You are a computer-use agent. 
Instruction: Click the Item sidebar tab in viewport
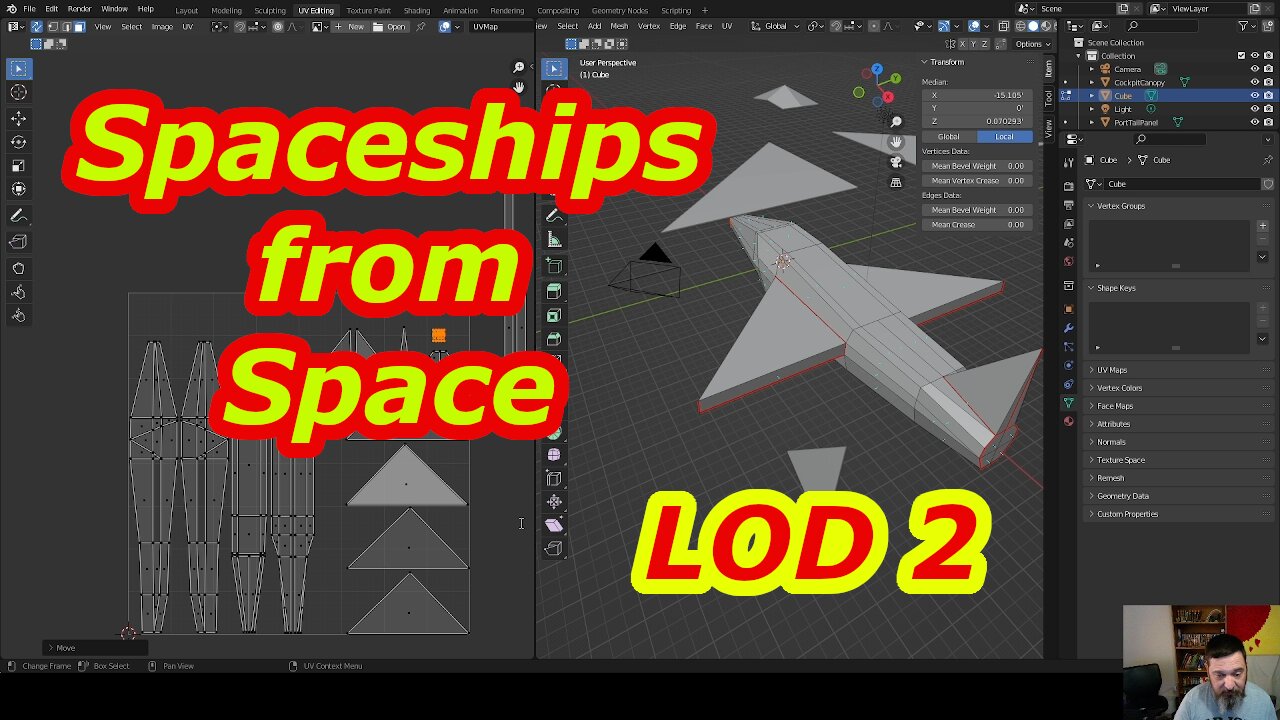pos(1049,68)
